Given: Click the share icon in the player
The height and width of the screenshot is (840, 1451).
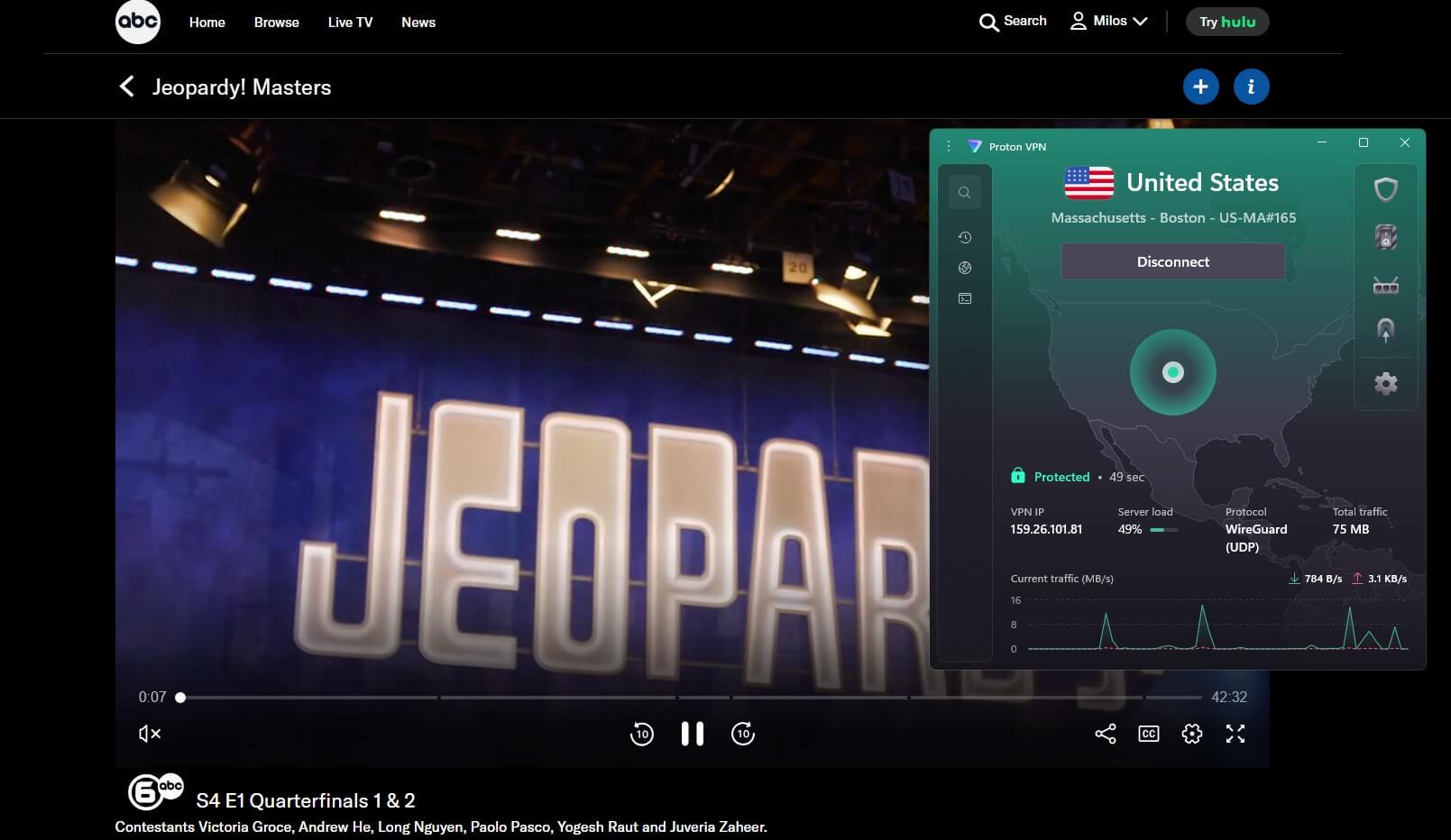Looking at the screenshot, I should click(1106, 734).
